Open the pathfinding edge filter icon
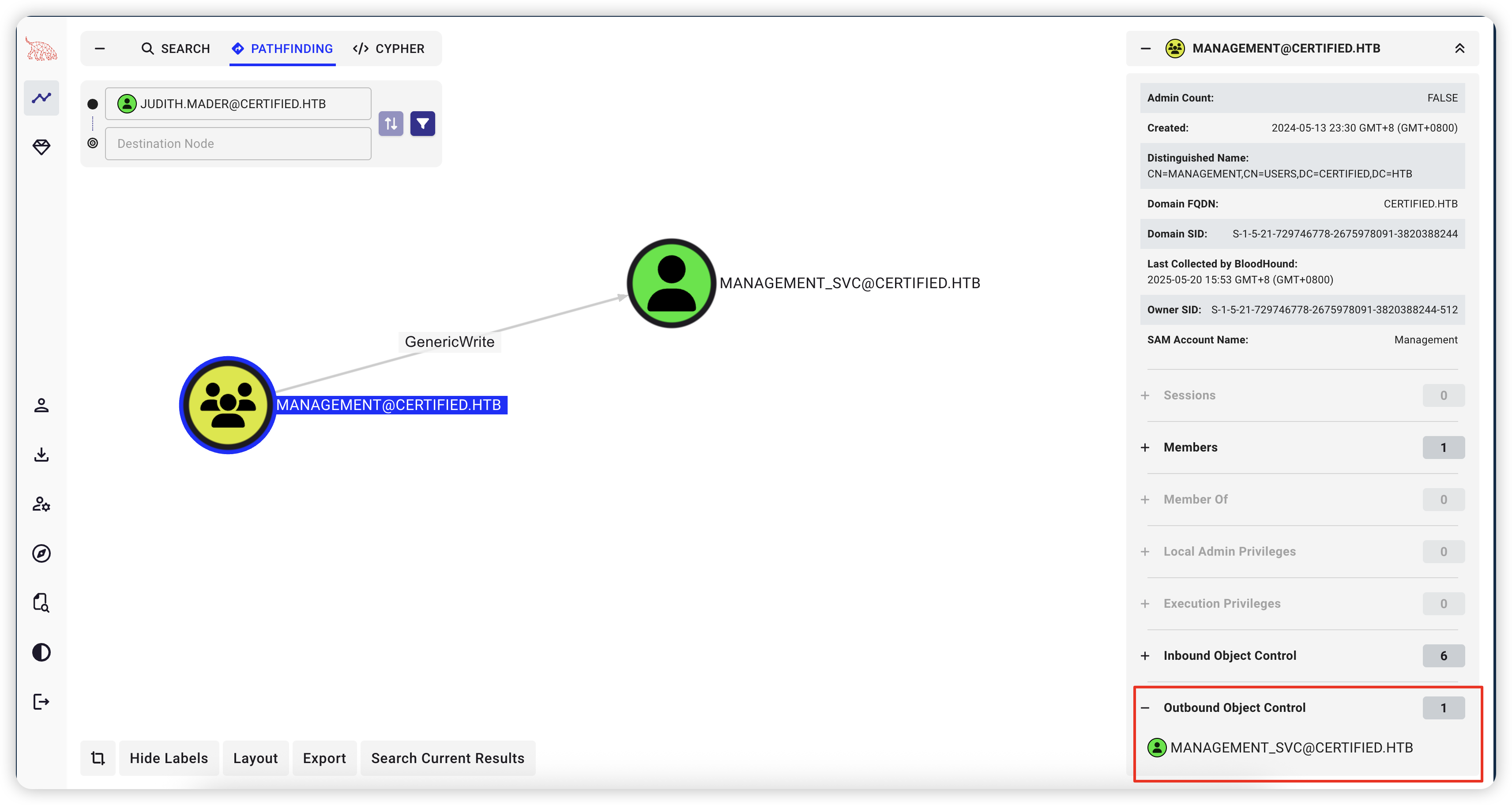The image size is (1512, 805). coord(423,124)
